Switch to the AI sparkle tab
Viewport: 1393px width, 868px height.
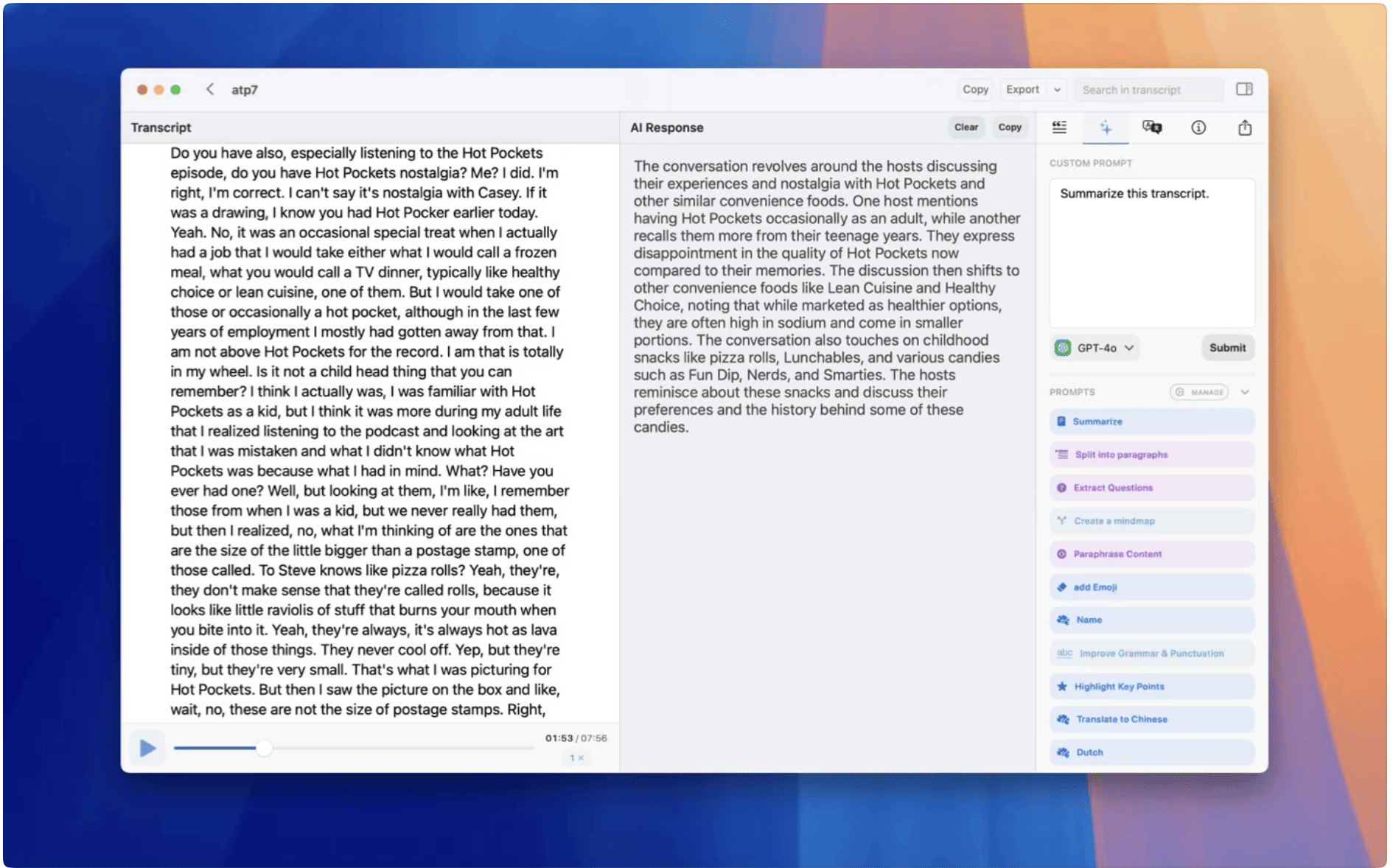tap(1106, 127)
